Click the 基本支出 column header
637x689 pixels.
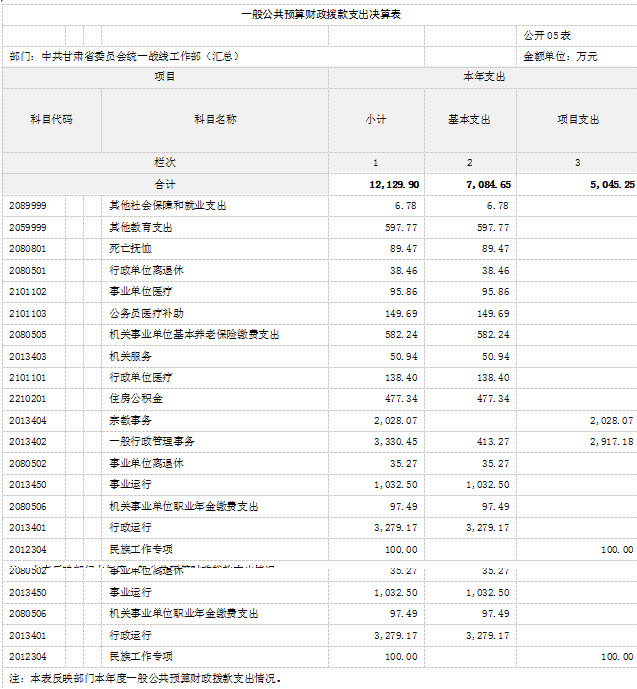pyautogui.click(x=469, y=120)
